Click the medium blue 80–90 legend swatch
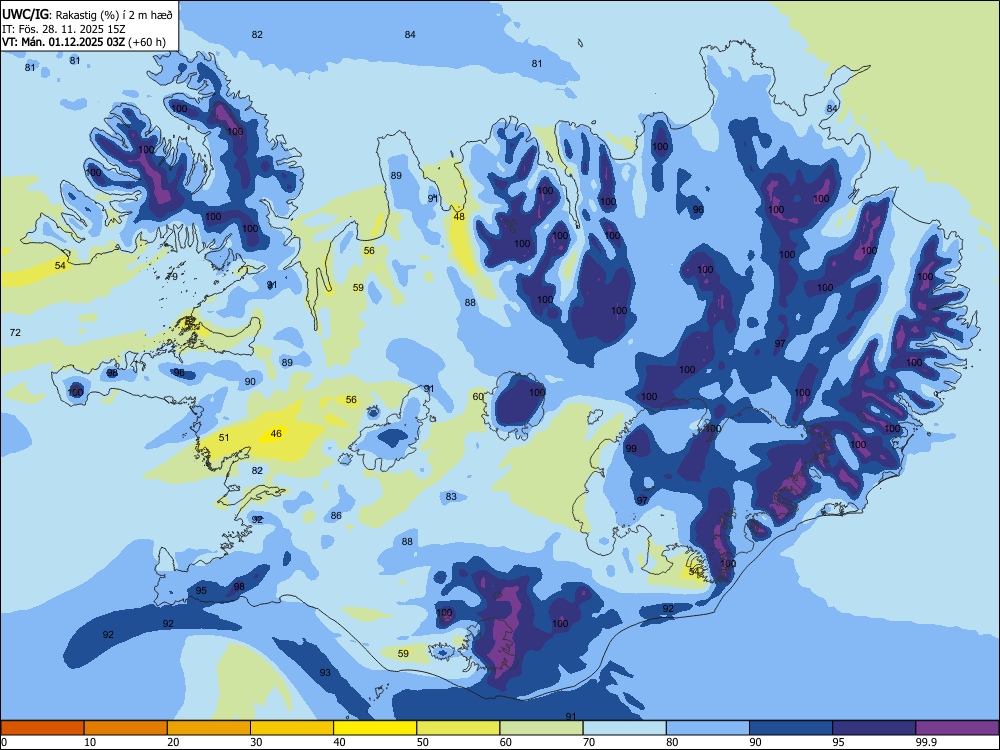This screenshot has width=1000, height=750. click(x=708, y=728)
